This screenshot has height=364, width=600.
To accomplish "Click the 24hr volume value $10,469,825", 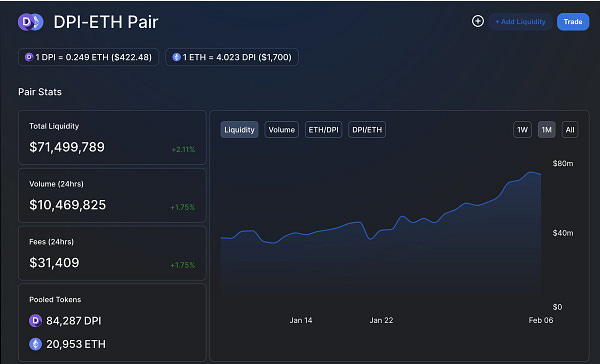I will pyautogui.click(x=68, y=205).
